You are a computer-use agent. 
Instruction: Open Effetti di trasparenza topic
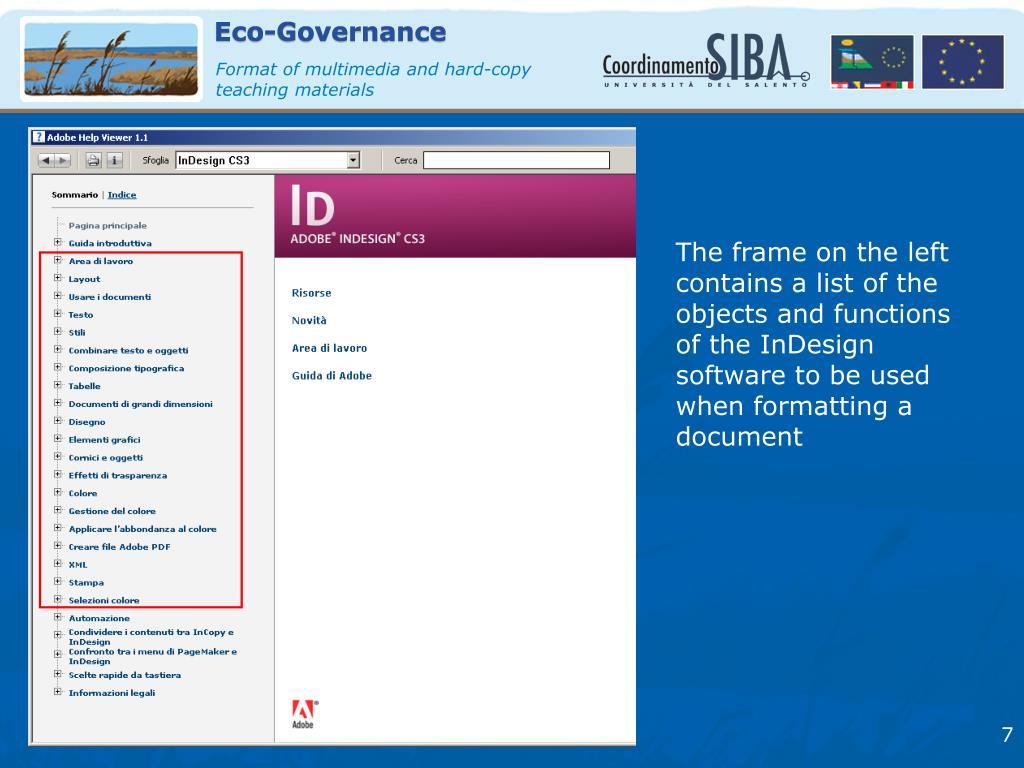tap(118, 475)
